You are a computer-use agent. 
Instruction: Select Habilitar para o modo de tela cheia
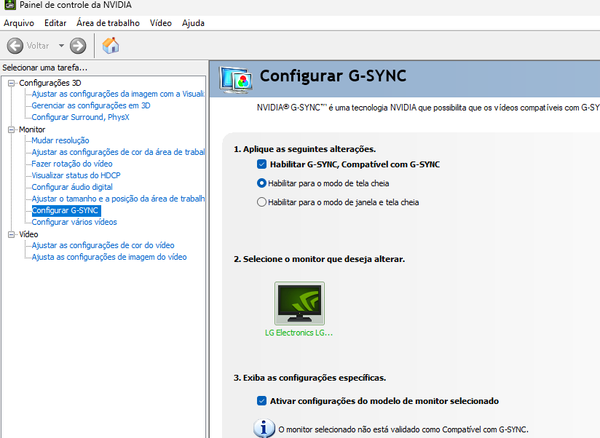coord(262,183)
